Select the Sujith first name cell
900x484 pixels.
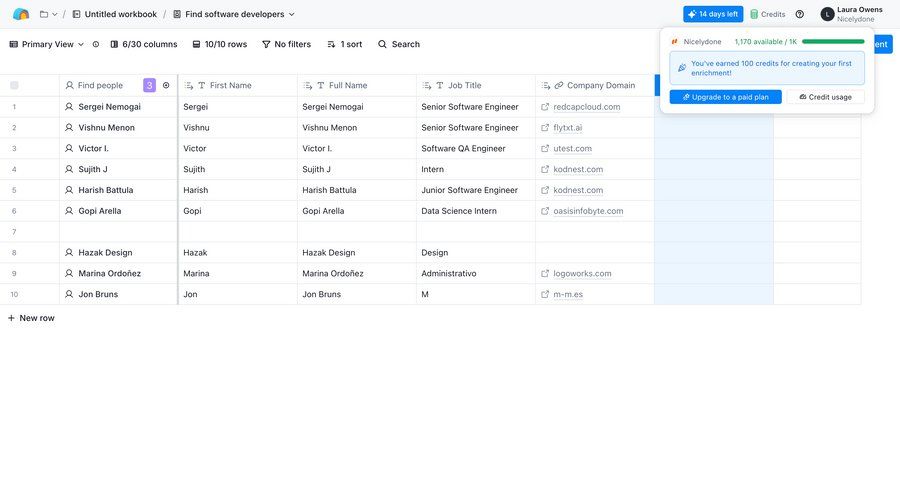pyautogui.click(x=238, y=169)
